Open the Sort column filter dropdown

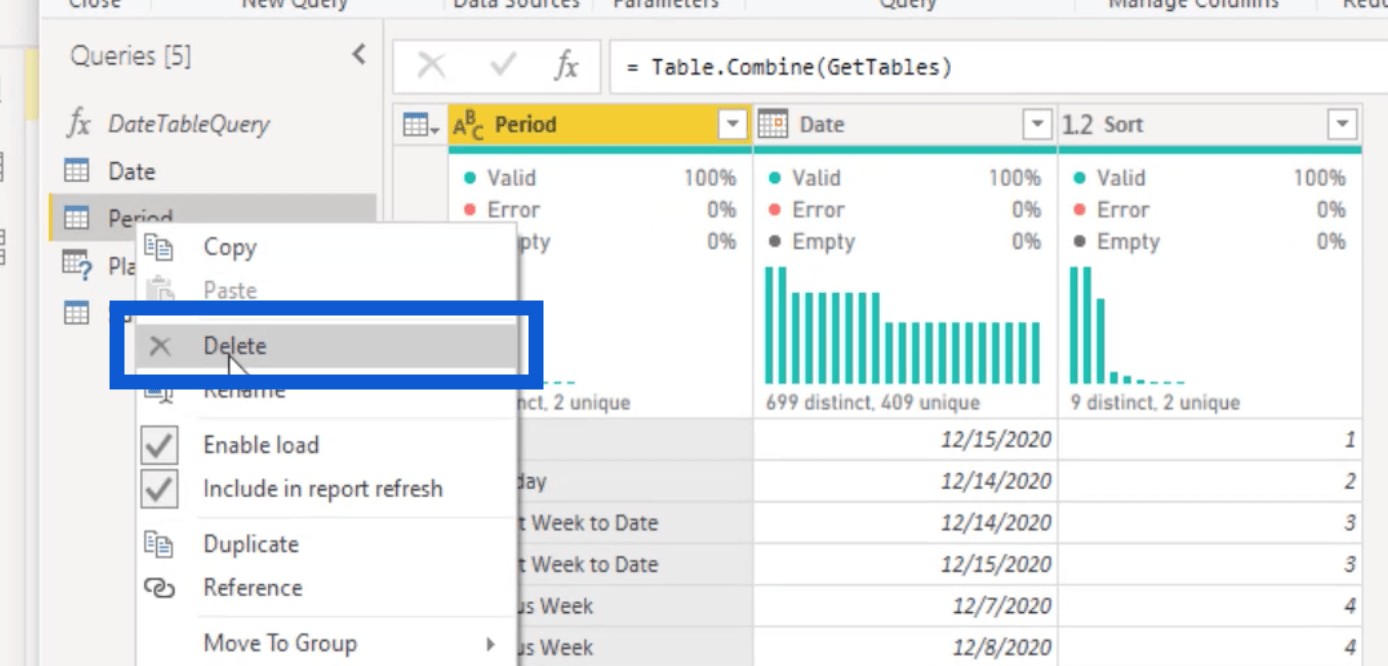pos(1341,125)
